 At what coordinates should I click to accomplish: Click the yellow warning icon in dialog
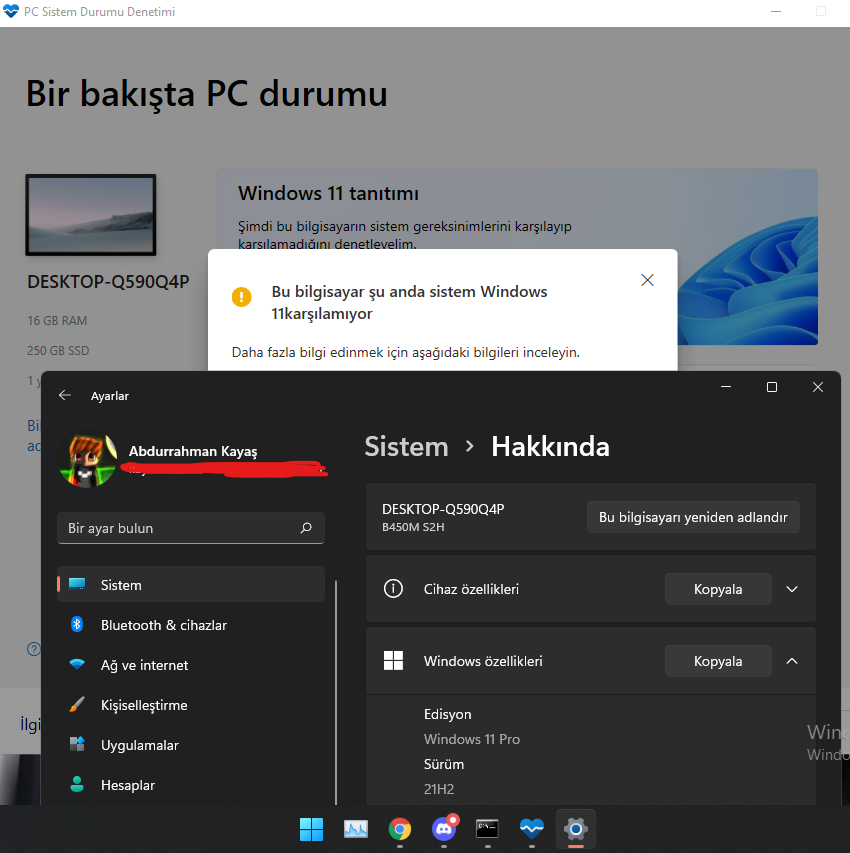(x=242, y=297)
